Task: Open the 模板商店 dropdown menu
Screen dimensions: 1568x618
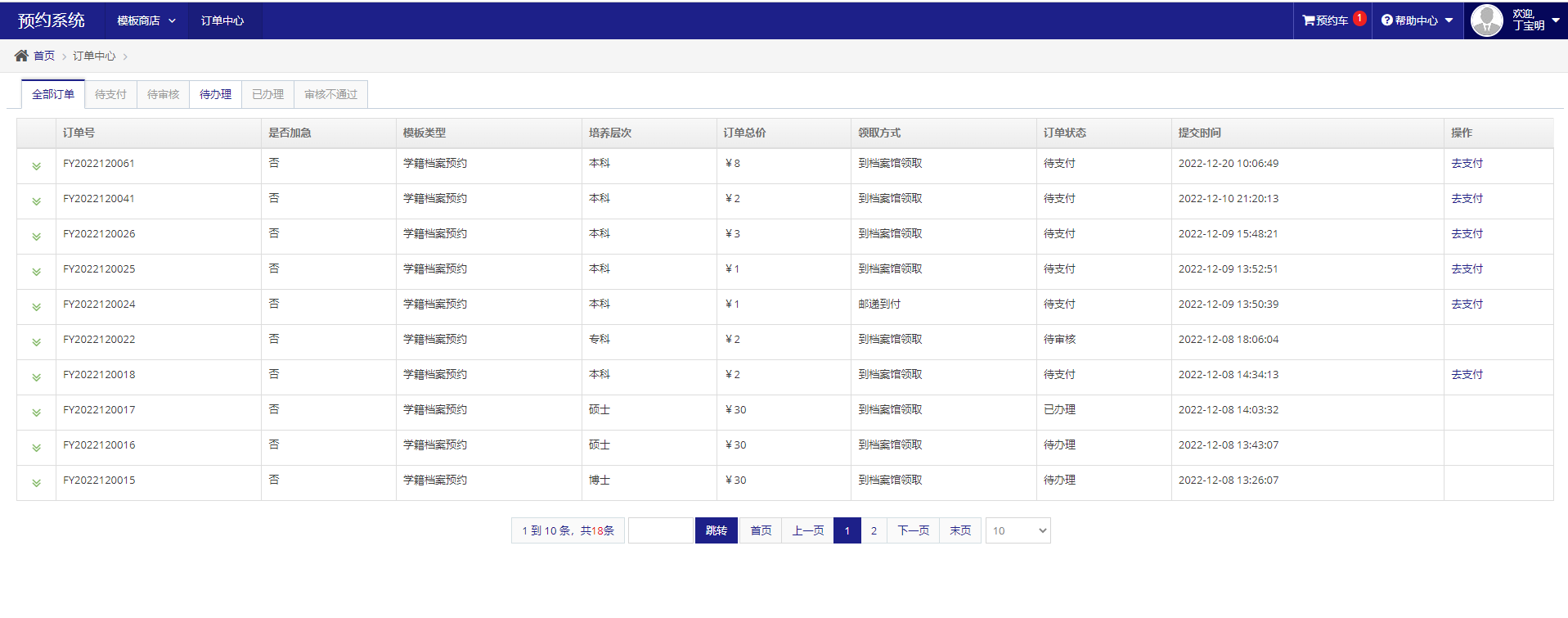Action: coord(146,20)
